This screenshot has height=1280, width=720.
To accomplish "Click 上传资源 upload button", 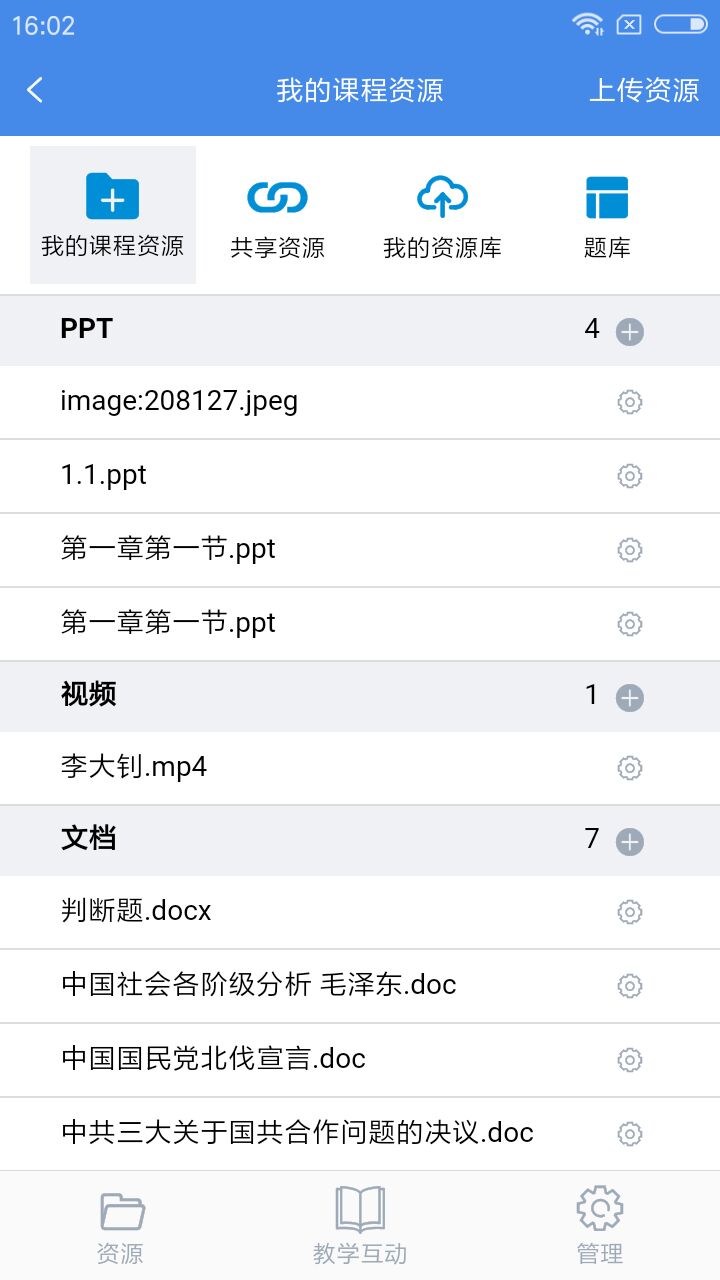I will click(643, 90).
